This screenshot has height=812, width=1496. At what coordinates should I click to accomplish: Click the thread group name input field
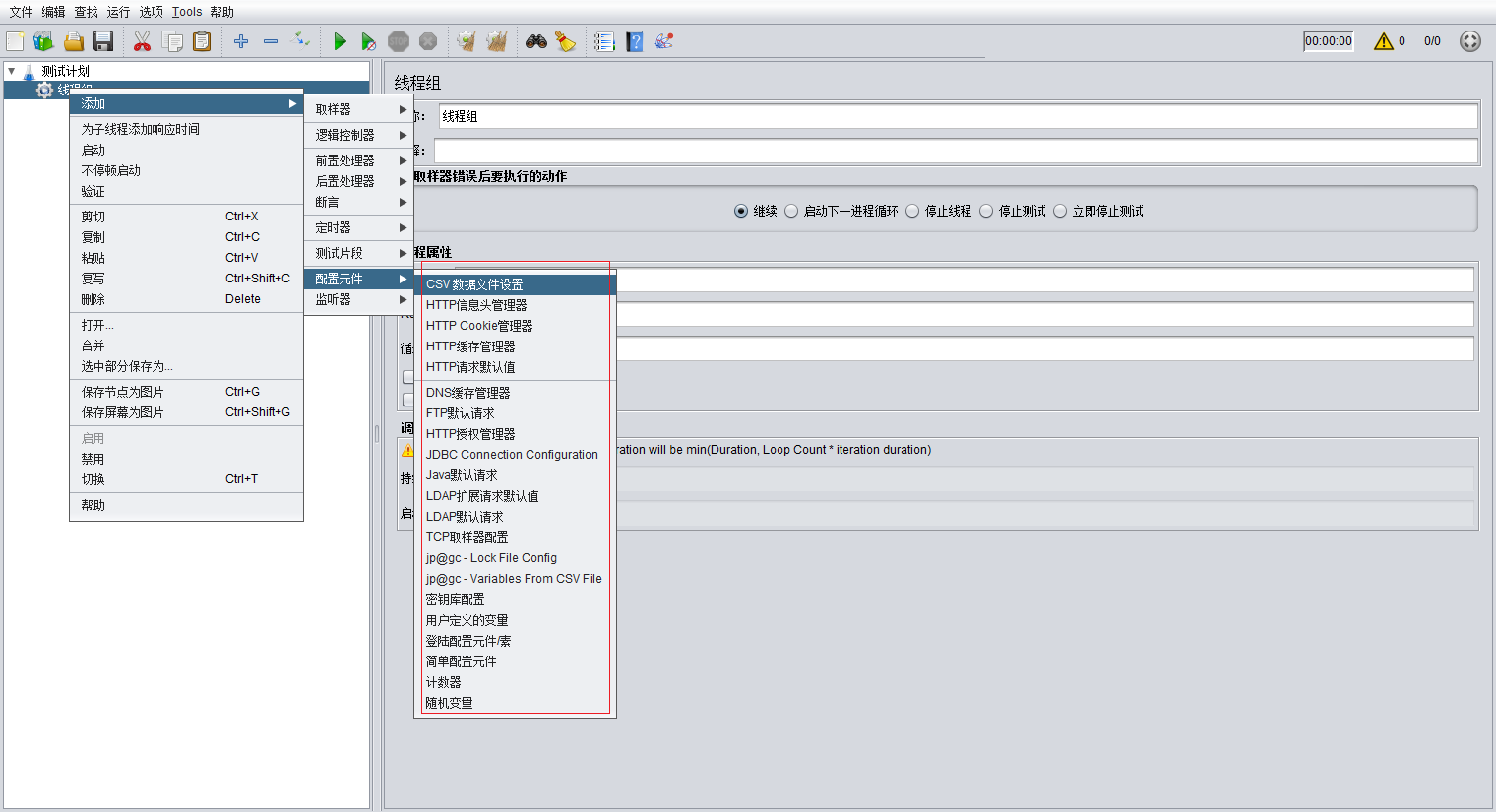(958, 116)
